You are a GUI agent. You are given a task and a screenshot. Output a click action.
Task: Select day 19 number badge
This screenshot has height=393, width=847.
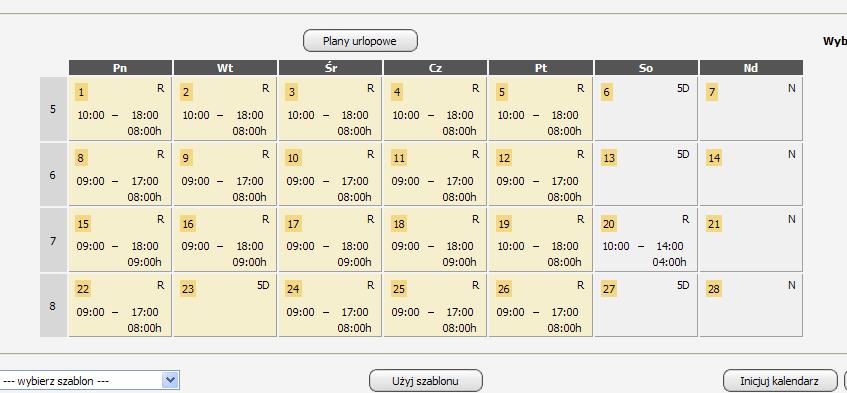point(503,223)
